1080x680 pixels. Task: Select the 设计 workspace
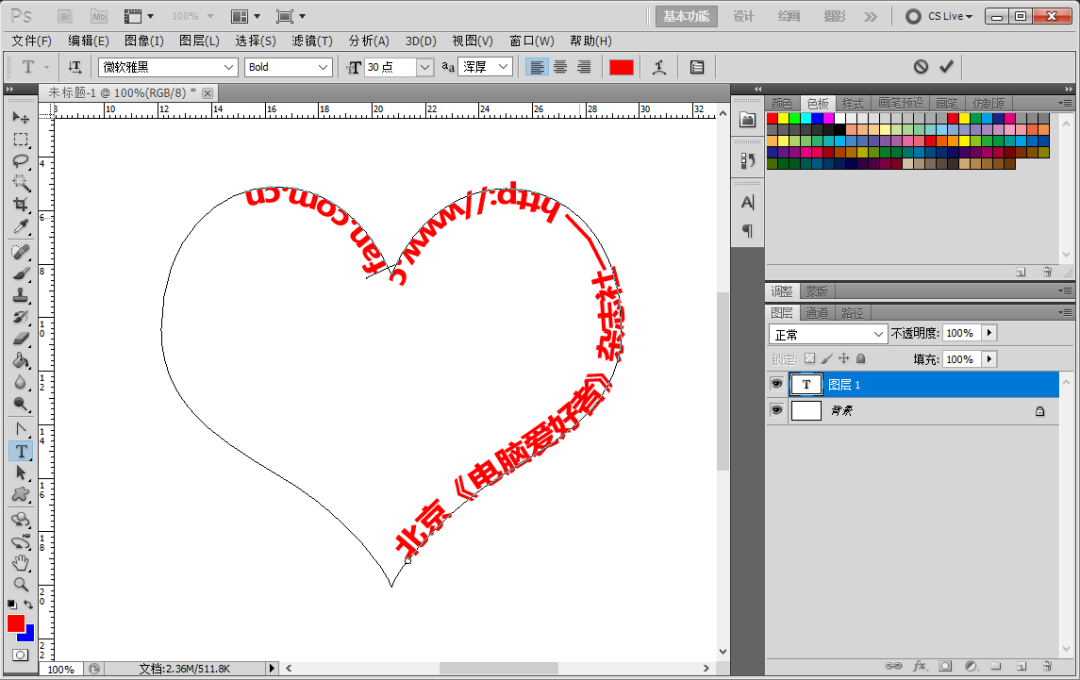point(743,17)
